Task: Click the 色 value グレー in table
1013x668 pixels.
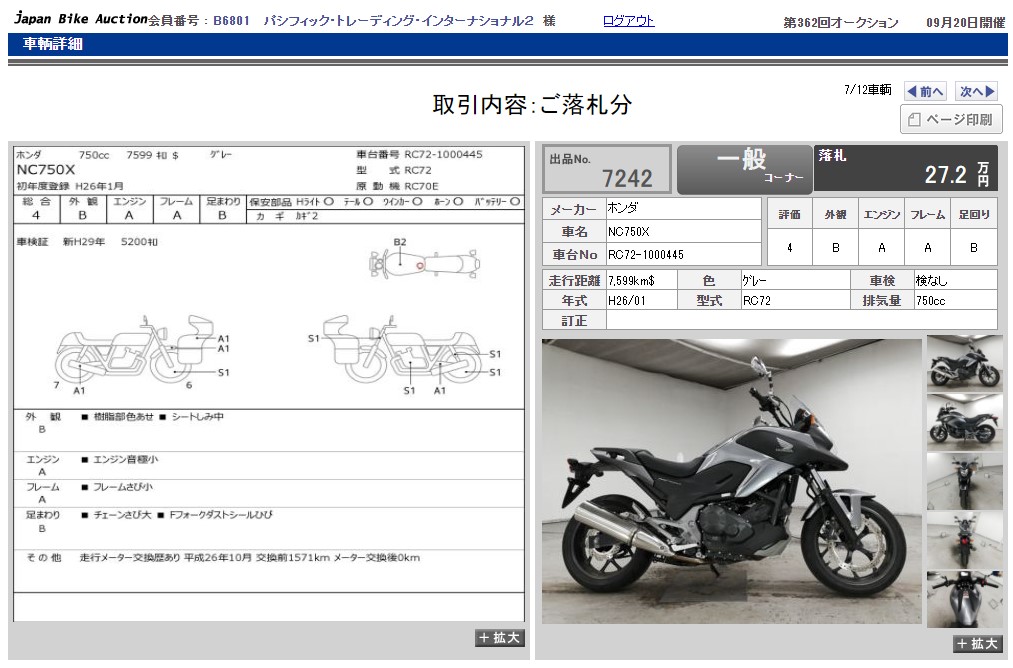Action: point(754,281)
